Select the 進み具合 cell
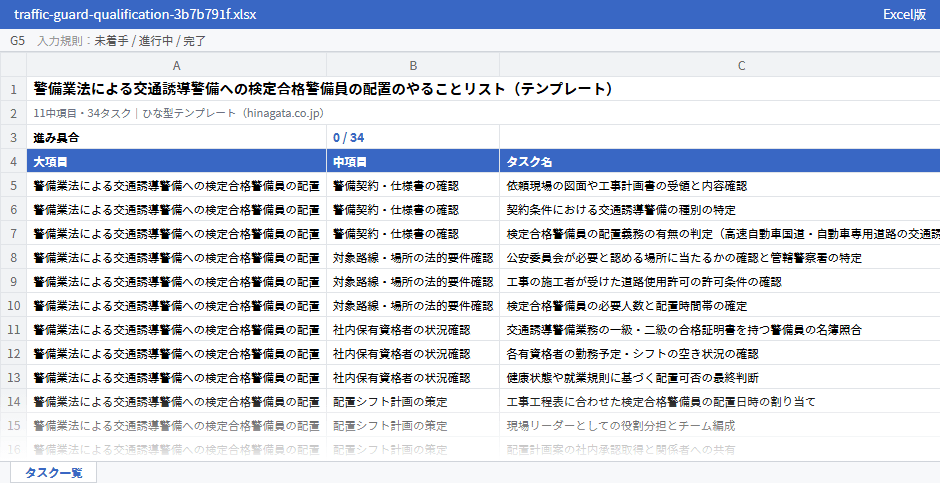 click(176, 137)
